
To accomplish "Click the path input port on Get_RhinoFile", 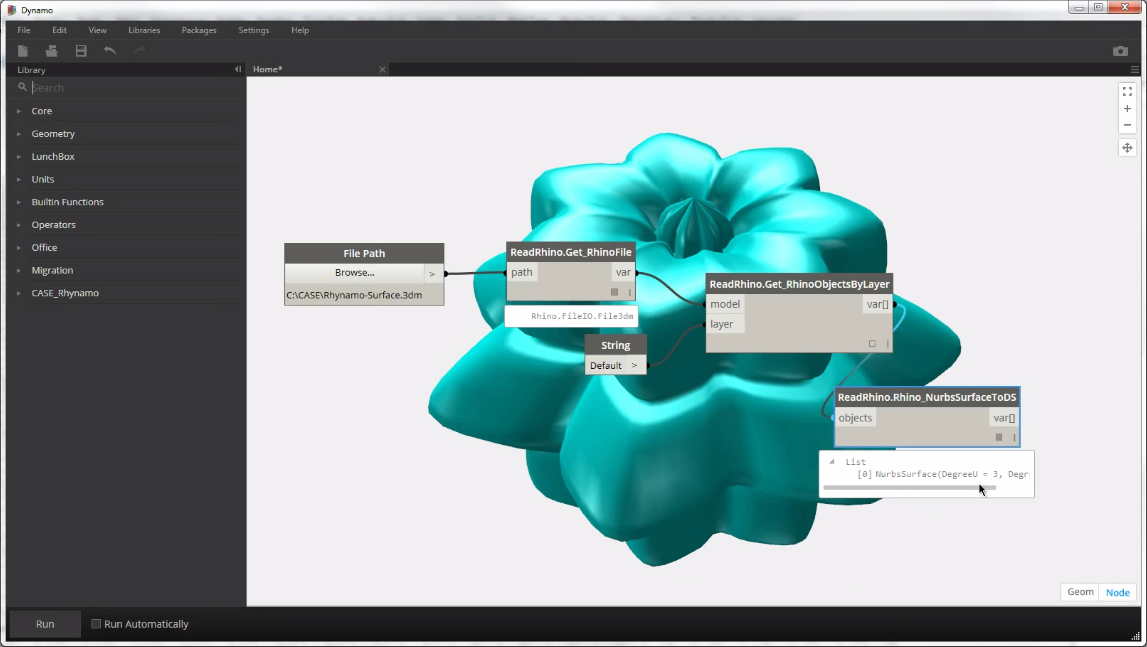I will click(522, 272).
